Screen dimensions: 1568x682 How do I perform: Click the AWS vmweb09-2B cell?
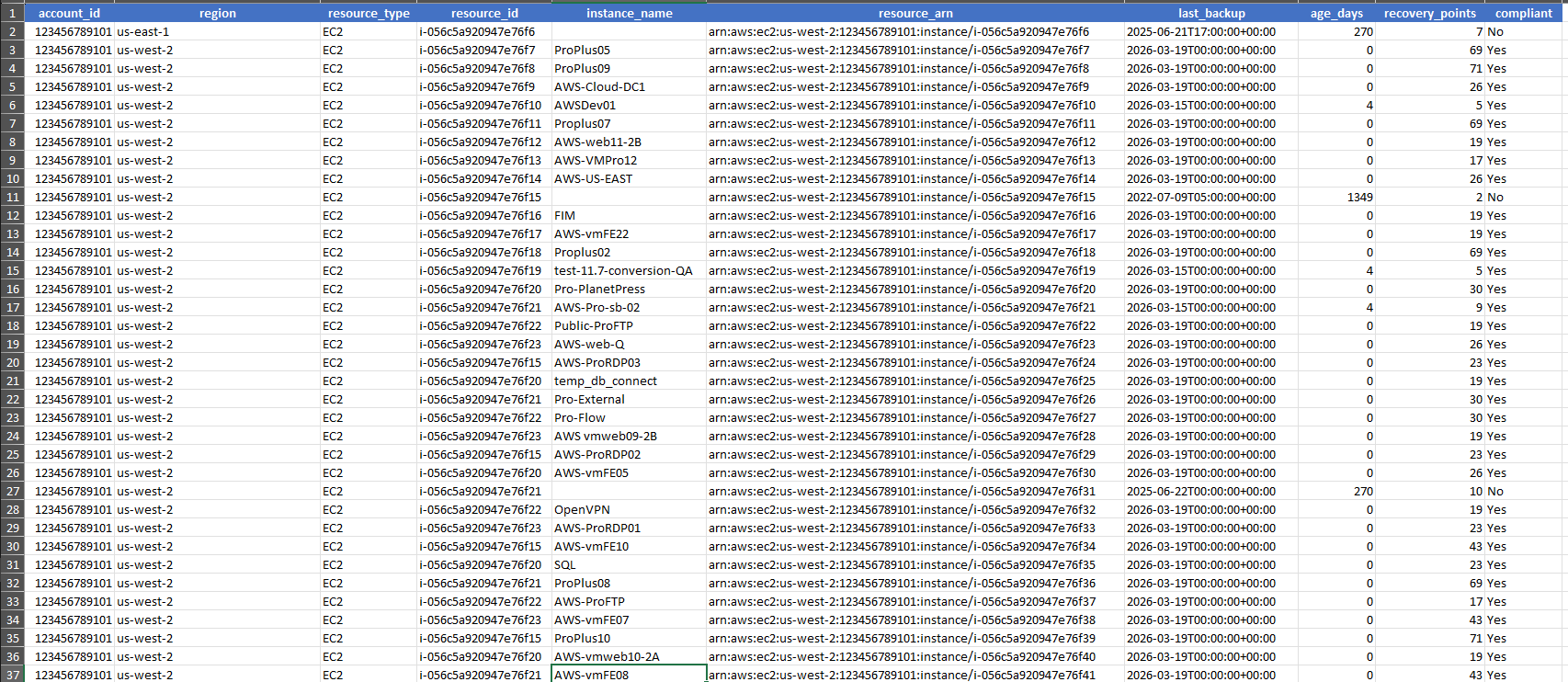tap(629, 436)
